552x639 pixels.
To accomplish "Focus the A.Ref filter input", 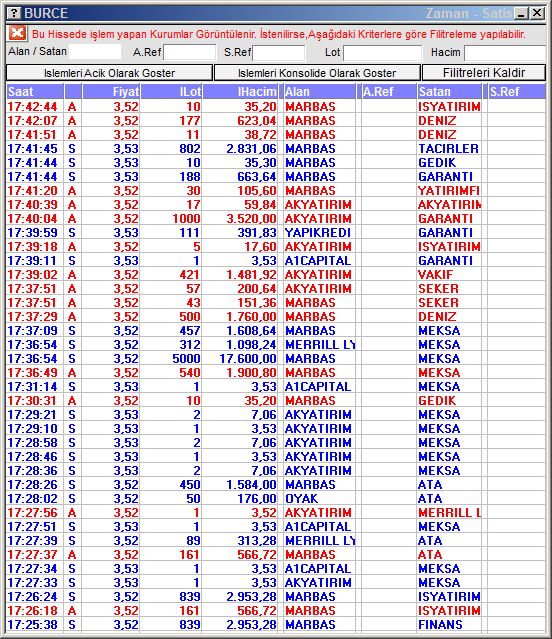I will (189, 53).
